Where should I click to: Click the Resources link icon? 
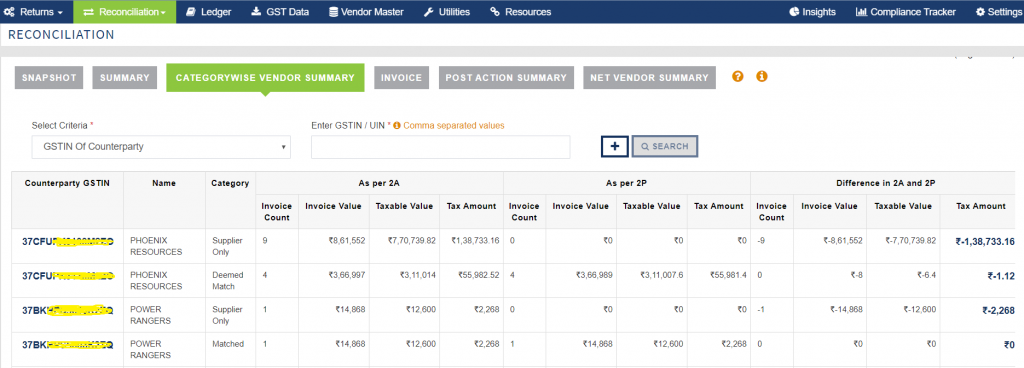click(x=495, y=12)
